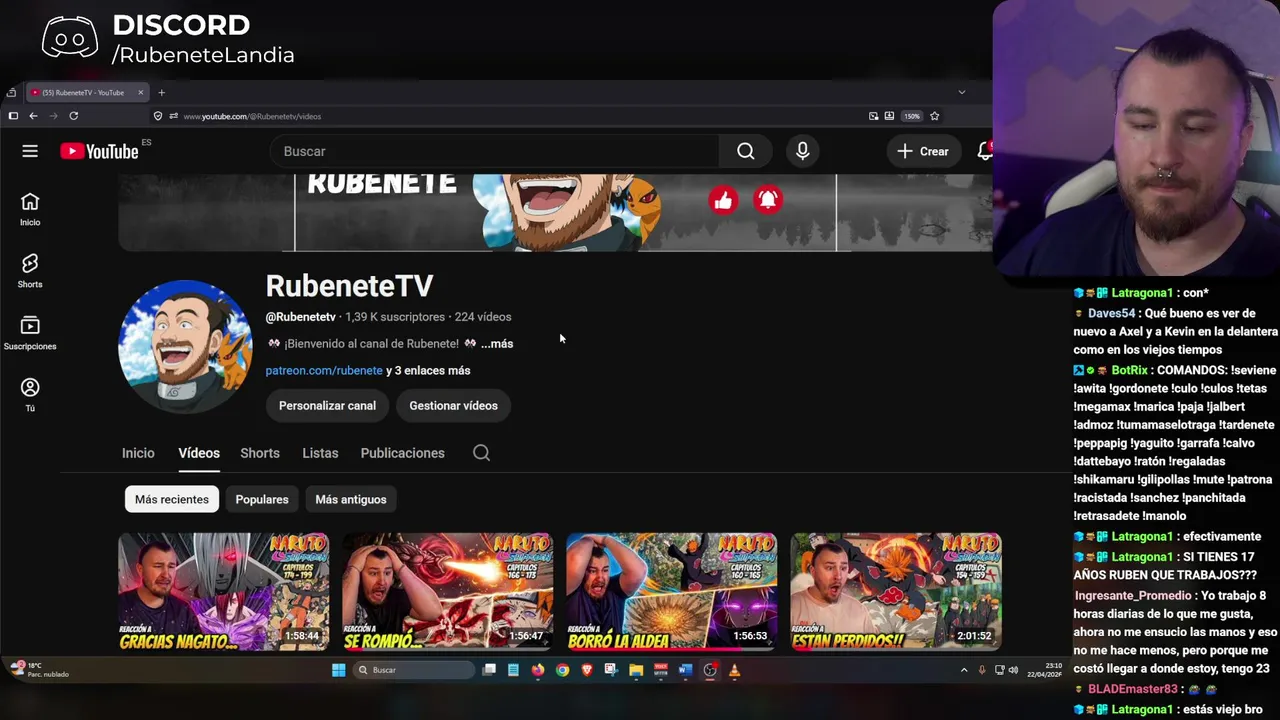Open the 150% zoom level indicator
Viewport: 1280px width, 720px height.
coord(912,116)
